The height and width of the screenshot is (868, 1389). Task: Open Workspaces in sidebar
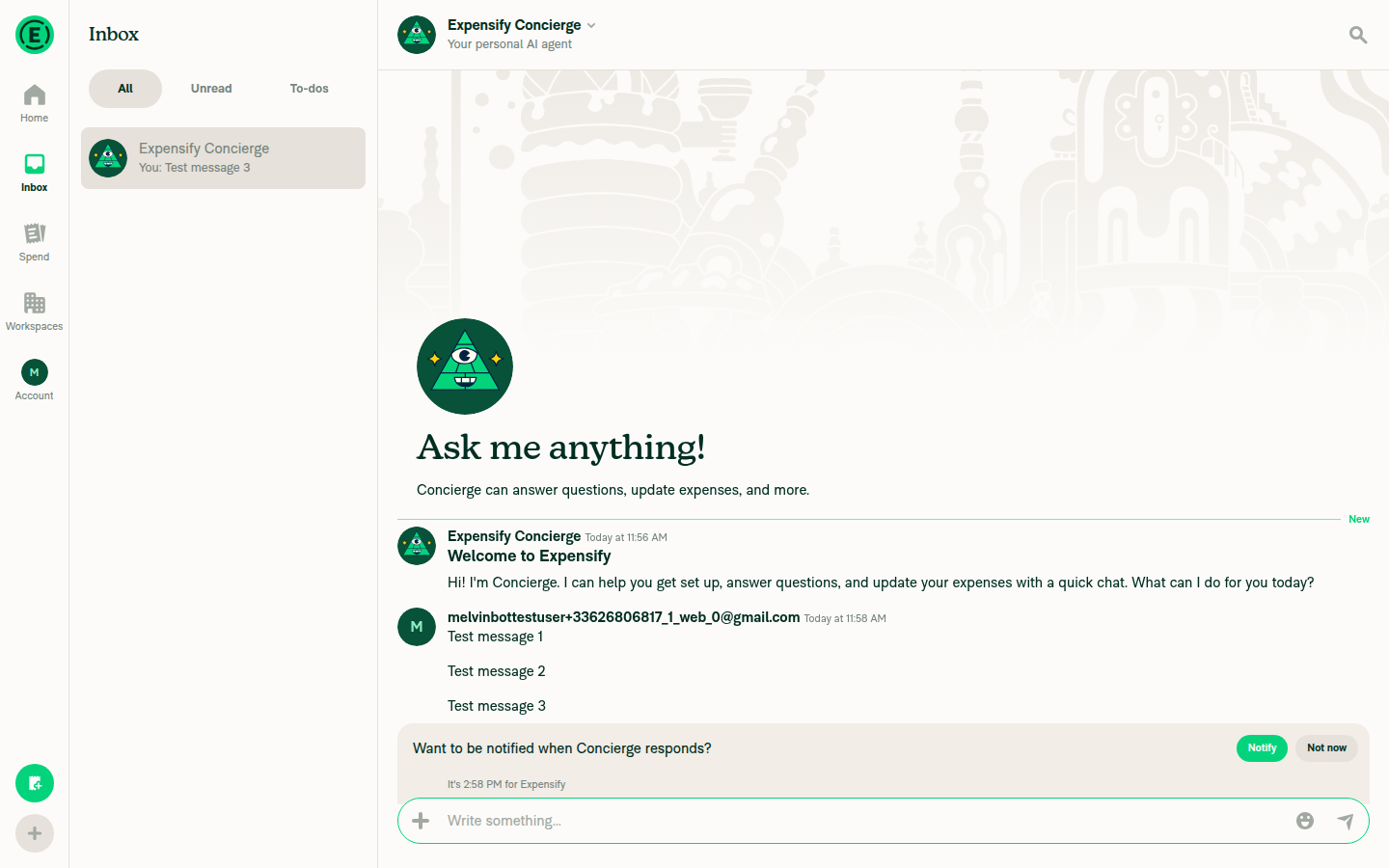tap(35, 312)
